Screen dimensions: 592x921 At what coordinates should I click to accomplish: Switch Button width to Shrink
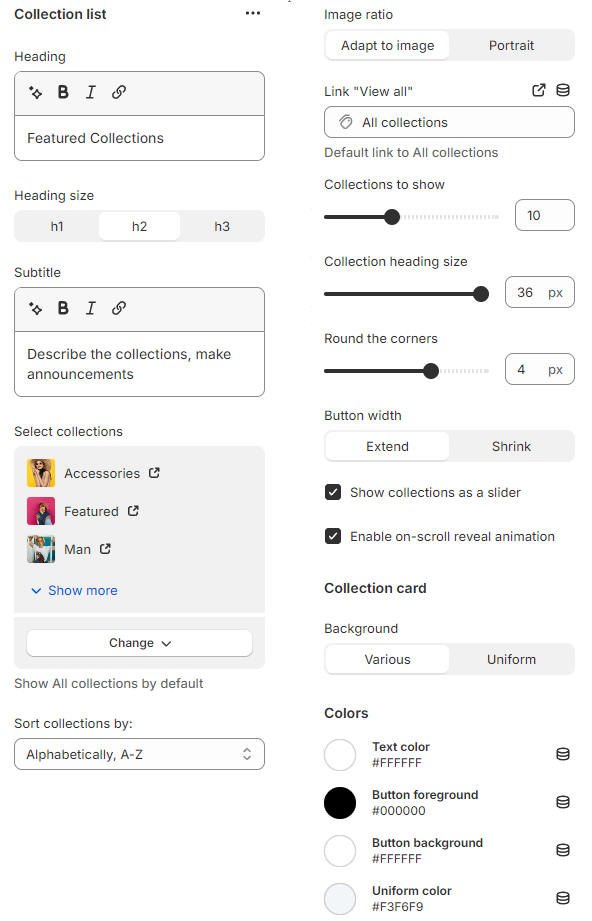pyautogui.click(x=511, y=444)
